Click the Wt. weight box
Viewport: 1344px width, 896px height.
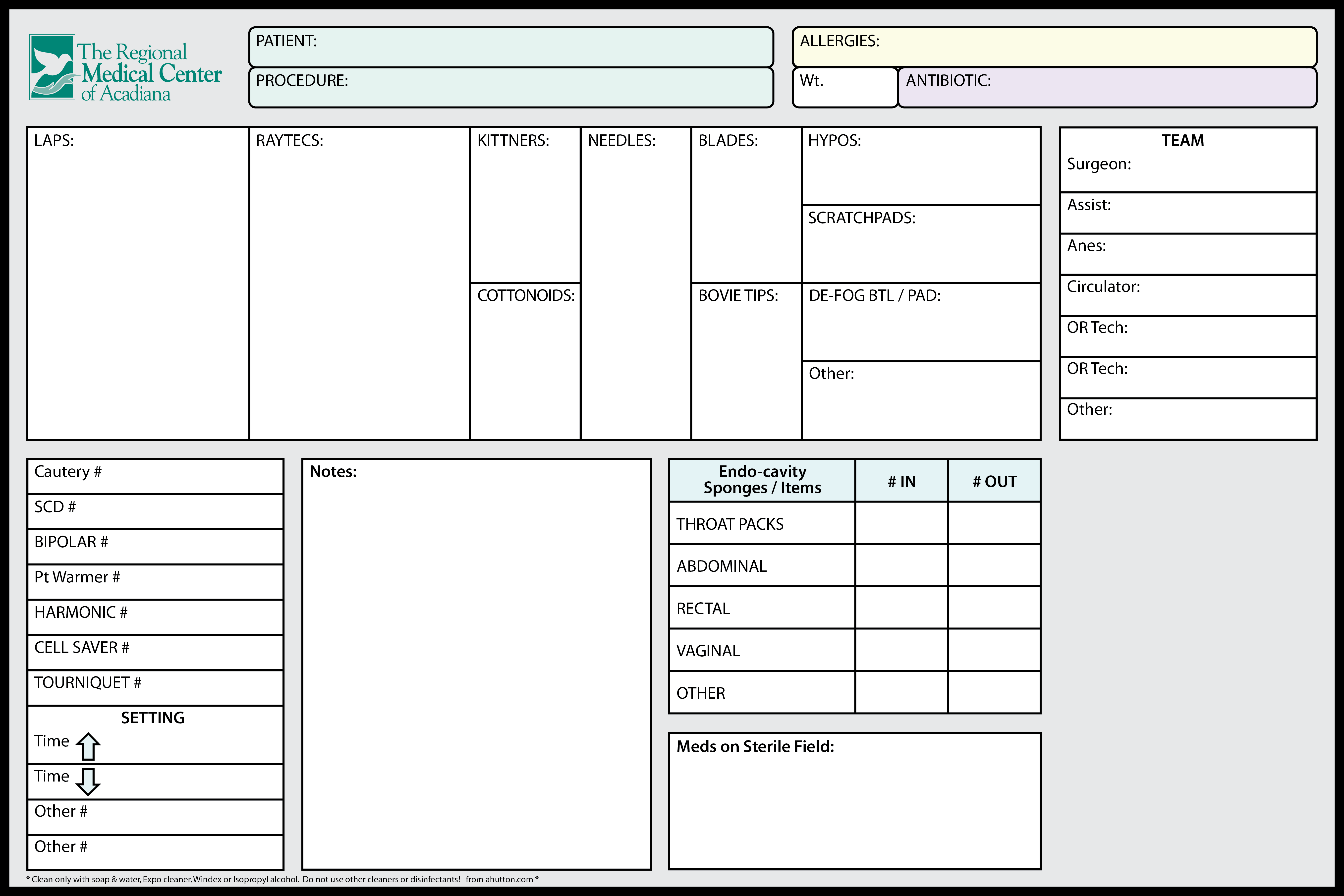click(844, 87)
